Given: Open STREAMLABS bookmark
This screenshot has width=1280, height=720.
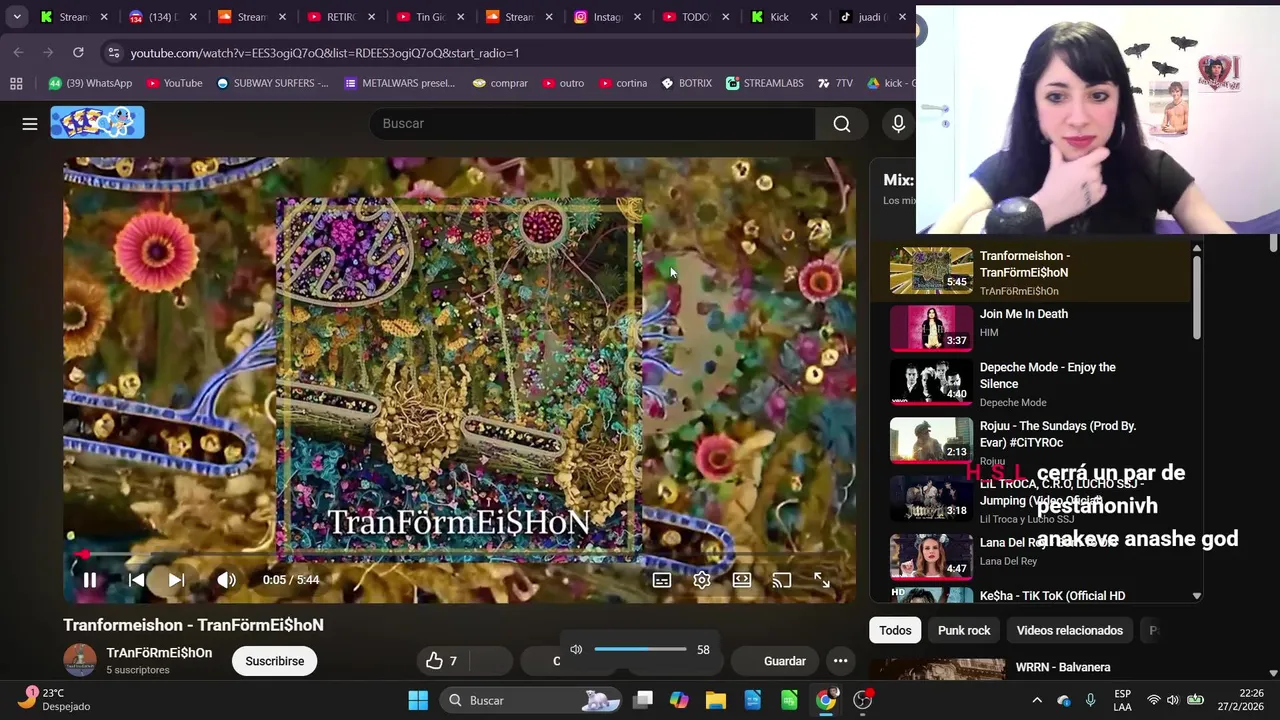Looking at the screenshot, I should (765, 83).
